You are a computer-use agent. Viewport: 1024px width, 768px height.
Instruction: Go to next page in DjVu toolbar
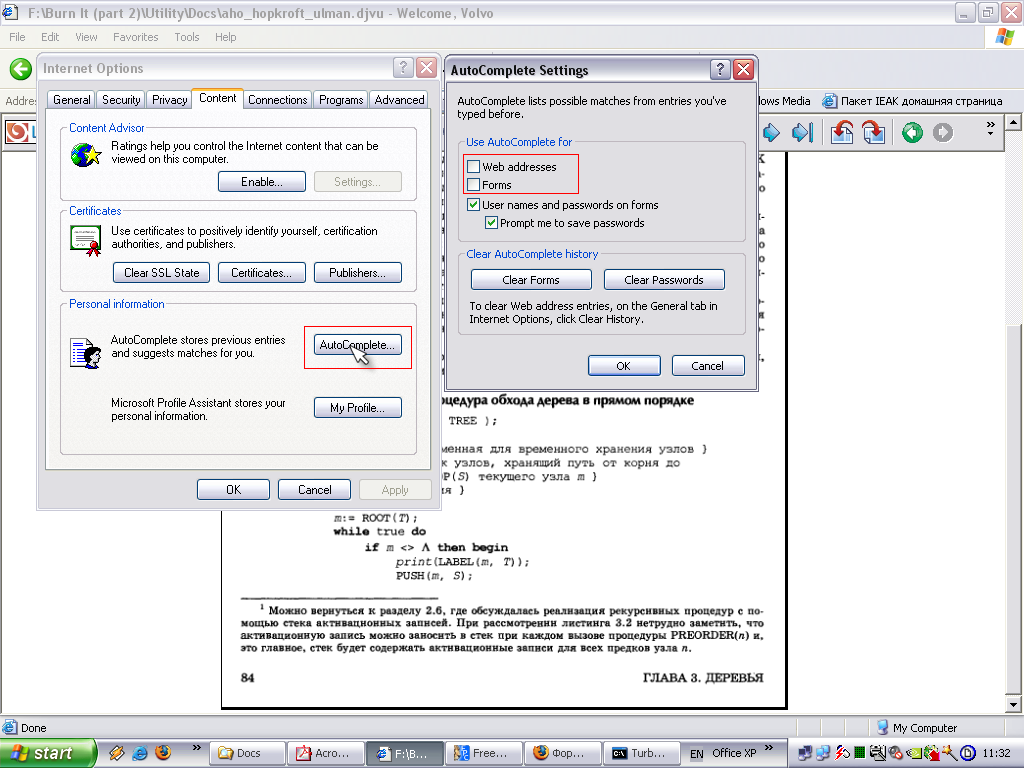click(771, 132)
